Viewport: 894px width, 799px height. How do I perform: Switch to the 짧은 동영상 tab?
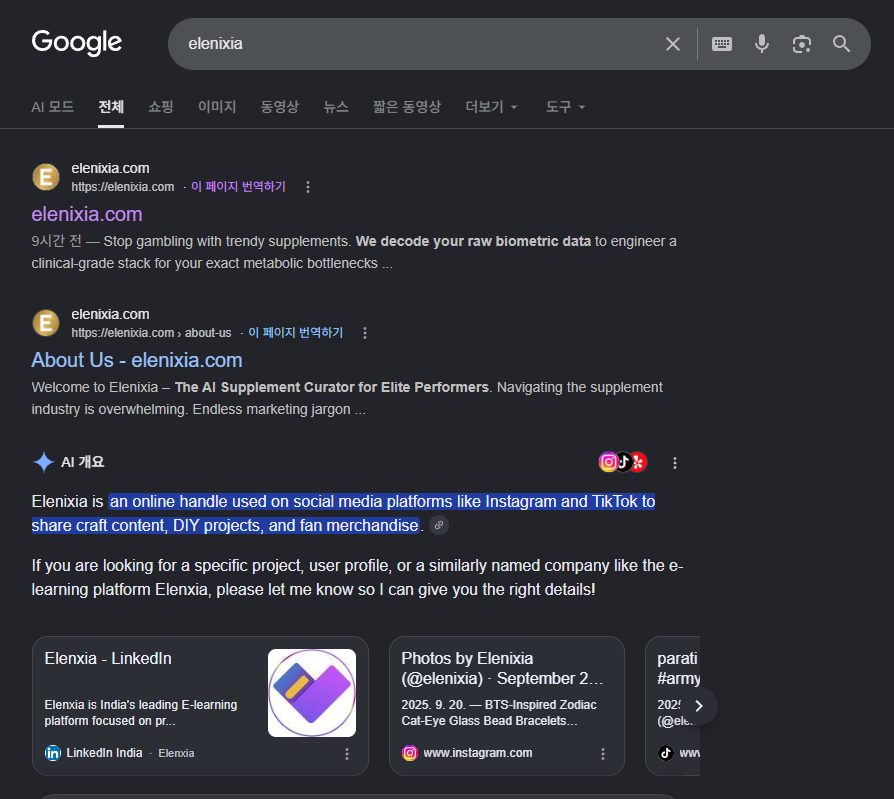tap(407, 107)
